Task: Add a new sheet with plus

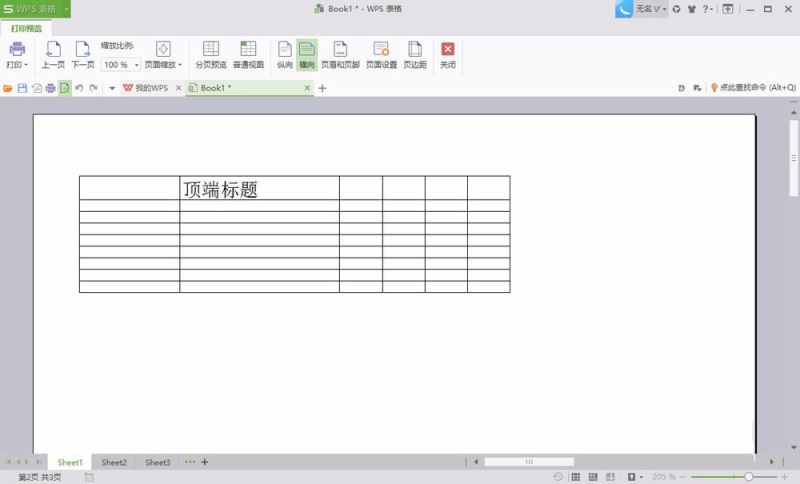Action: coord(205,462)
